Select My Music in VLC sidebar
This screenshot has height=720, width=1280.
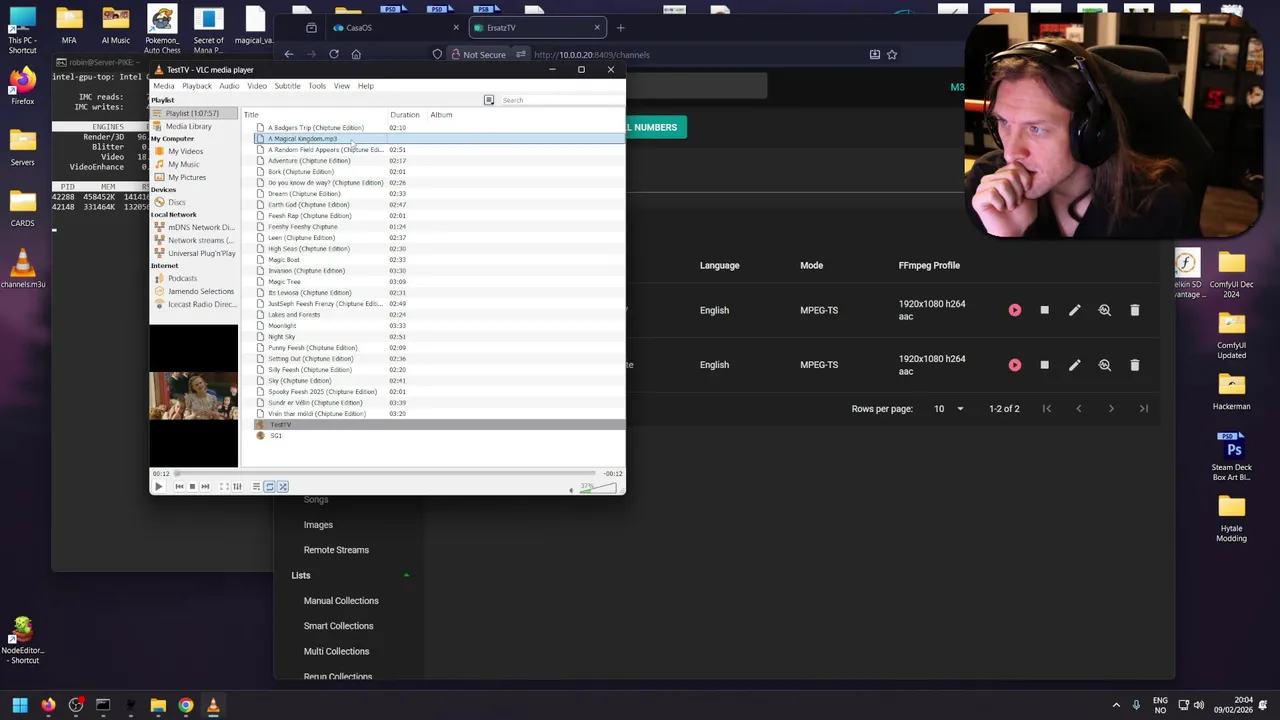coord(183,164)
